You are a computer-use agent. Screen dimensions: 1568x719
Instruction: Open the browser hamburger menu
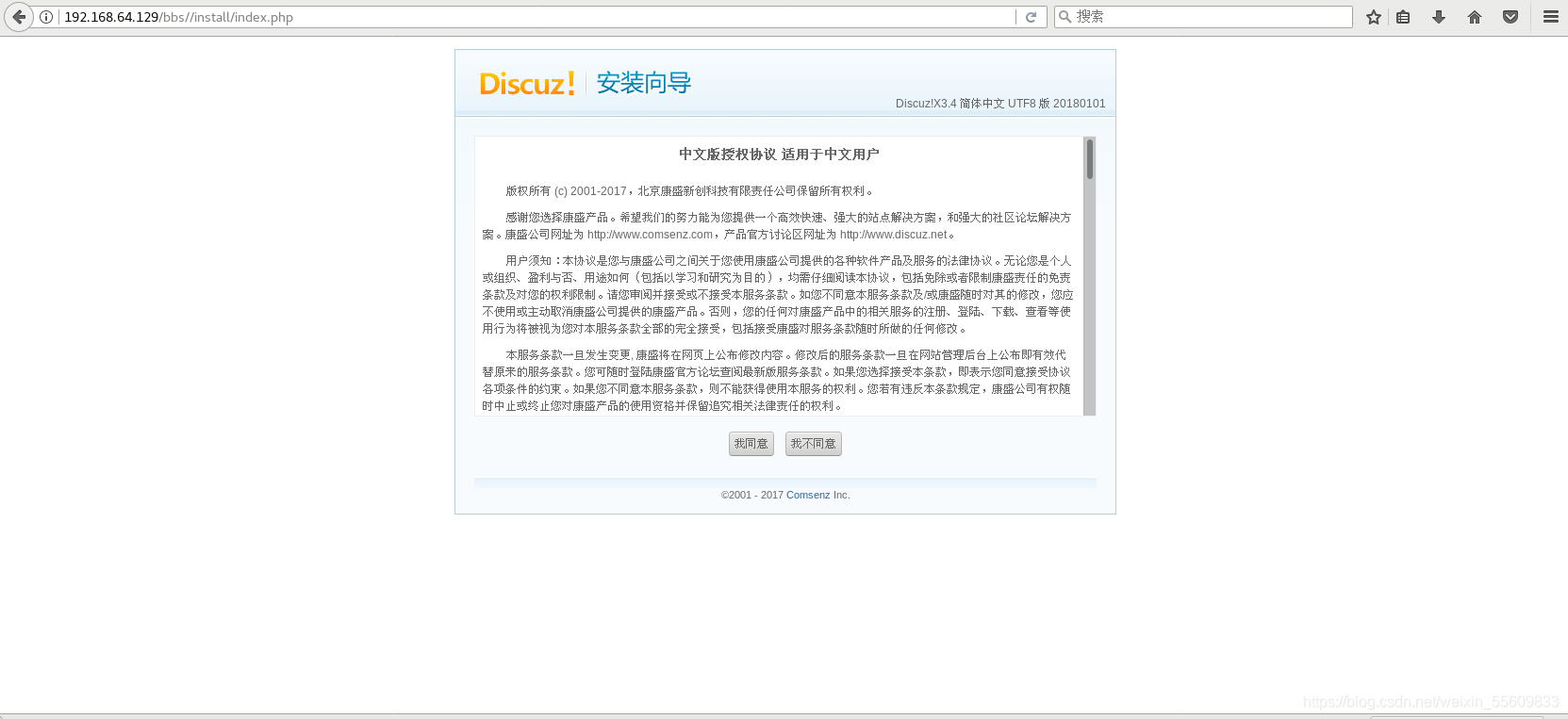click(1551, 17)
